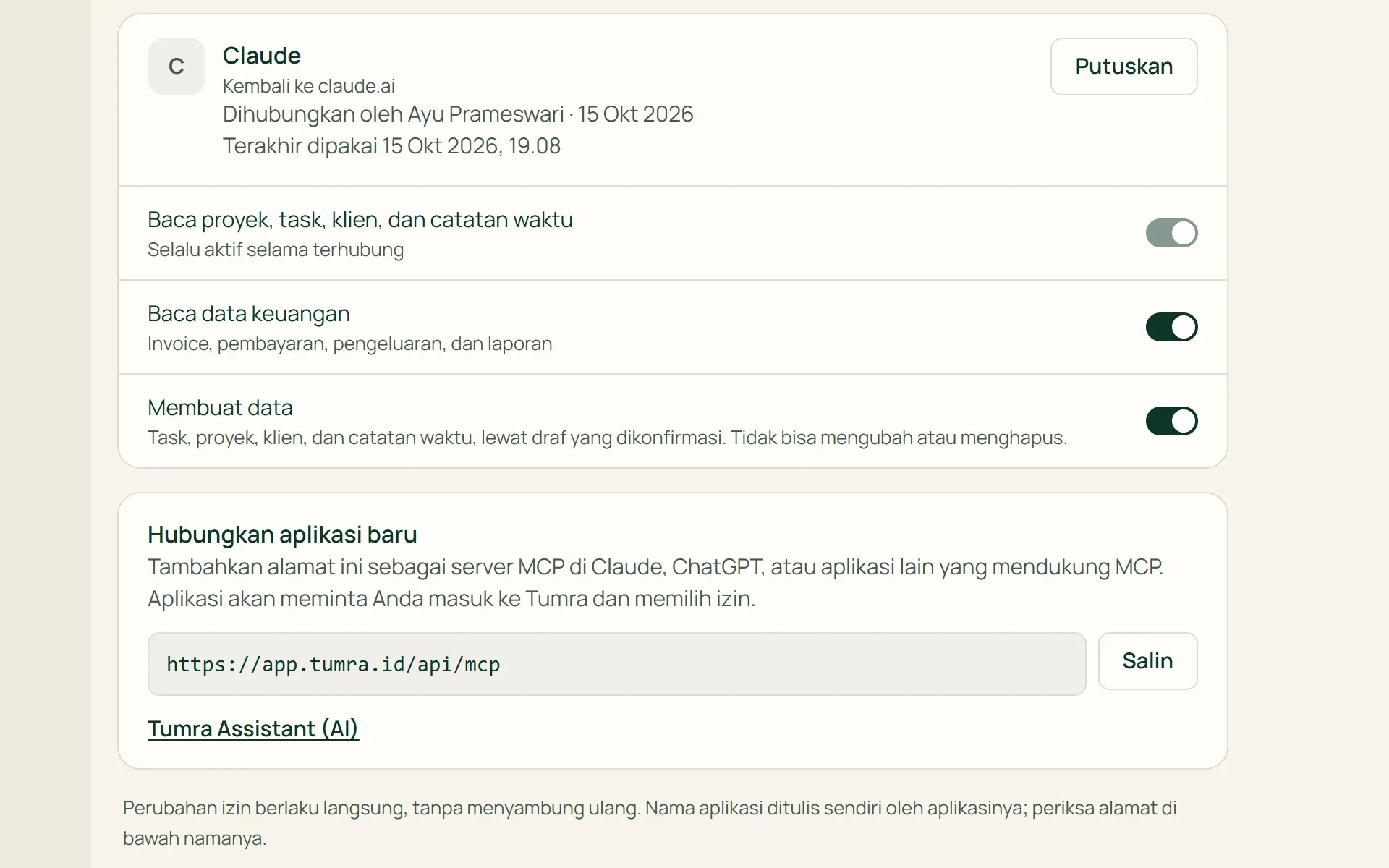Click 'Invoice, pembayaran, pengeluaran, dan laporan' description

pyautogui.click(x=349, y=344)
